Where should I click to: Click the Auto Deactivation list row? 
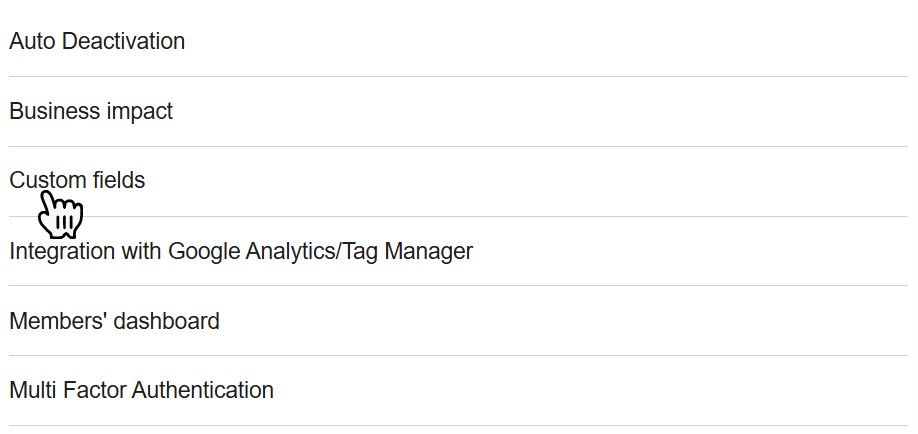(97, 42)
